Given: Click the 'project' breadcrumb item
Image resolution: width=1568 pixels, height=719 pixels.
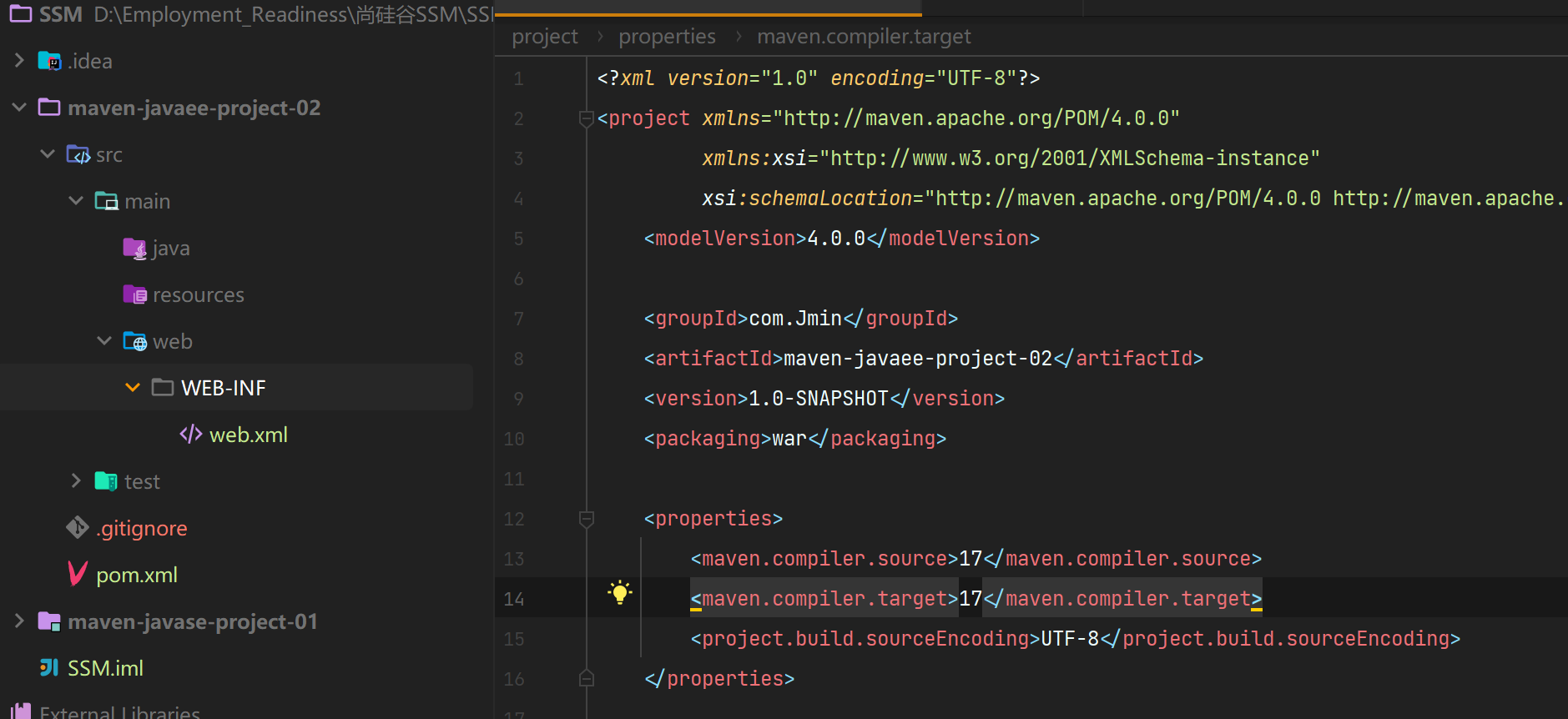Looking at the screenshot, I should point(545,37).
